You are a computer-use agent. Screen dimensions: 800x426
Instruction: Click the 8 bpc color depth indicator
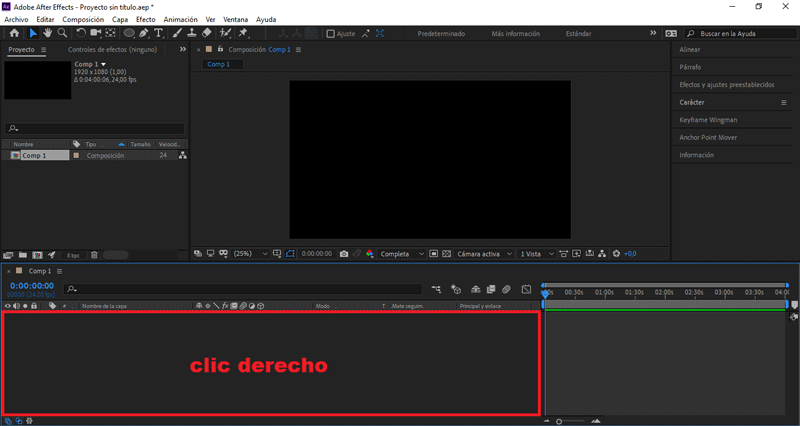pos(73,255)
